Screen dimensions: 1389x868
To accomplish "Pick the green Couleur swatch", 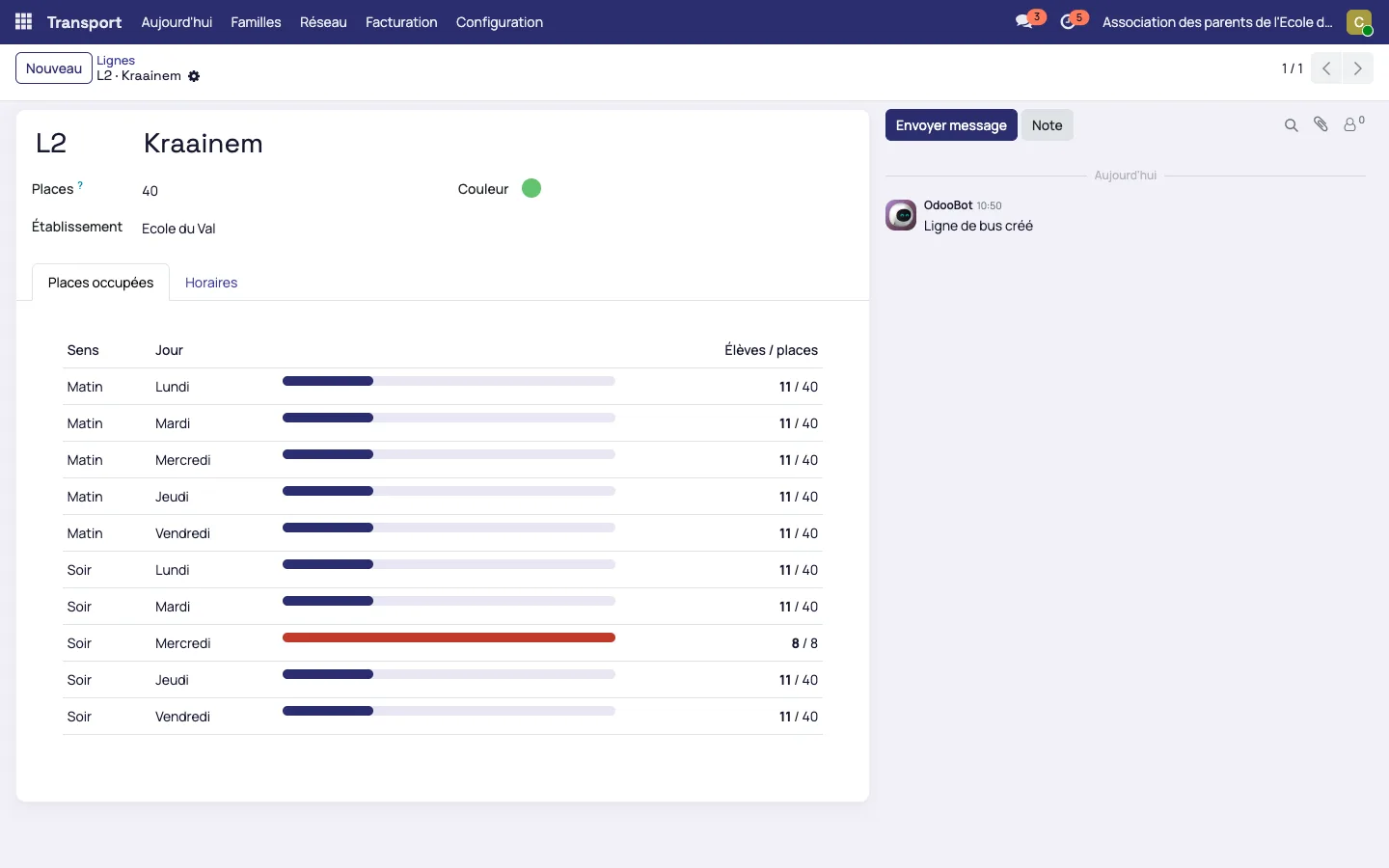I will pos(531,188).
